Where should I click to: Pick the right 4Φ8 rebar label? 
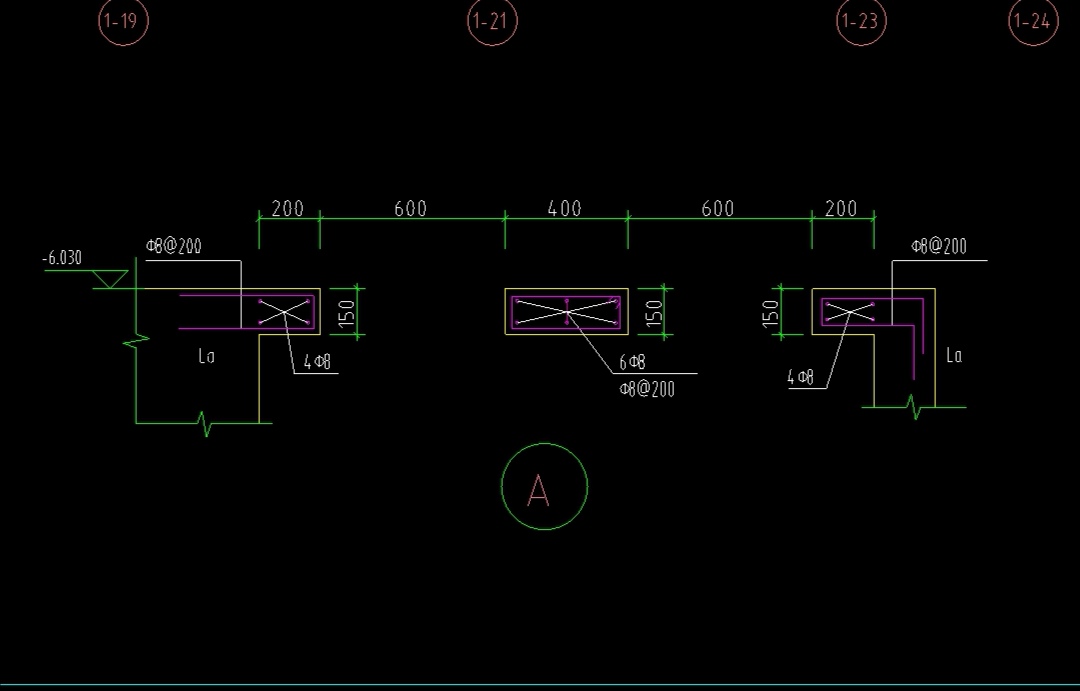801,377
